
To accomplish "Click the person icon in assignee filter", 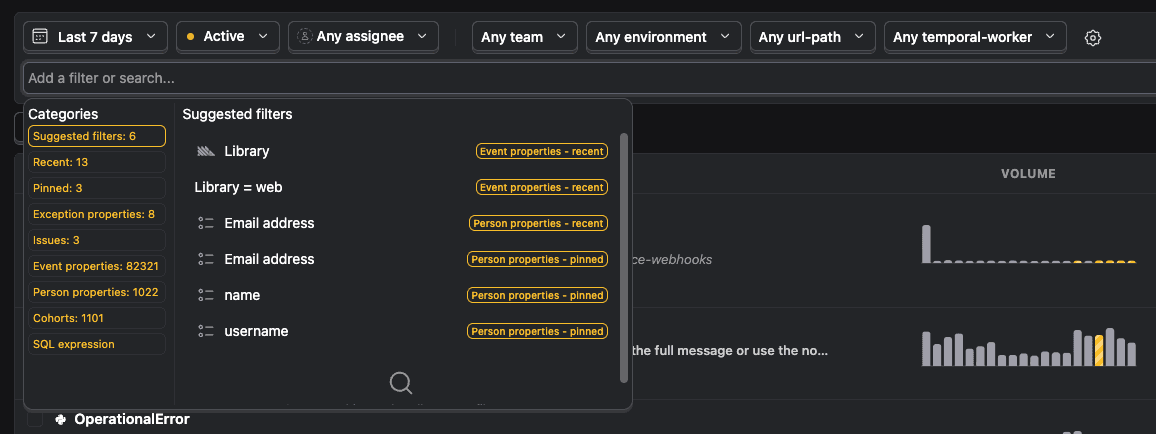I will (x=304, y=36).
